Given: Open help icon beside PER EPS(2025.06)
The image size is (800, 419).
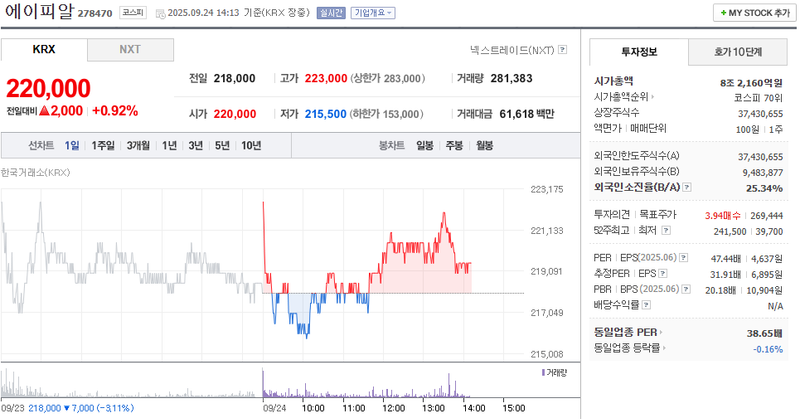Looking at the screenshot, I should click(x=684, y=258).
